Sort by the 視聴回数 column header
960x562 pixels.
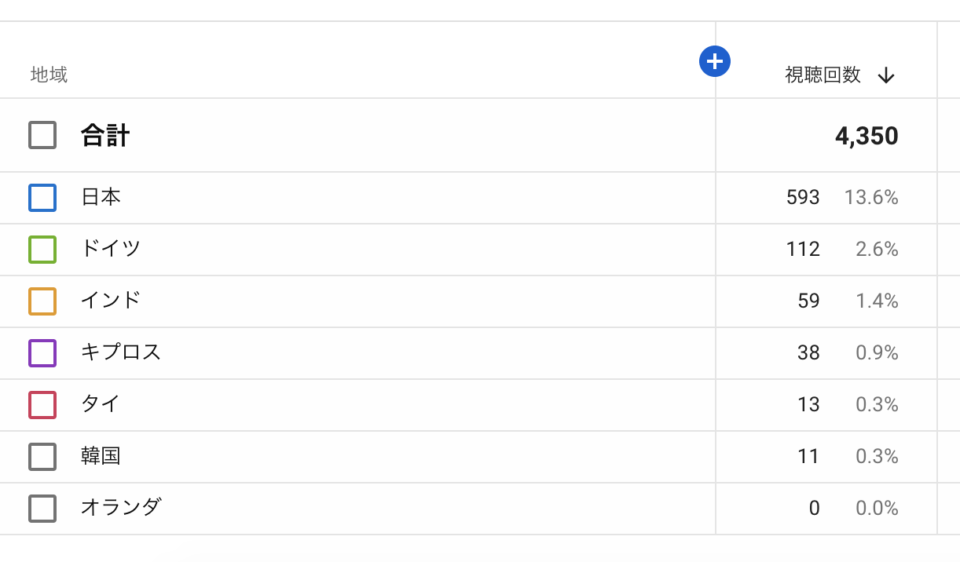(822, 75)
